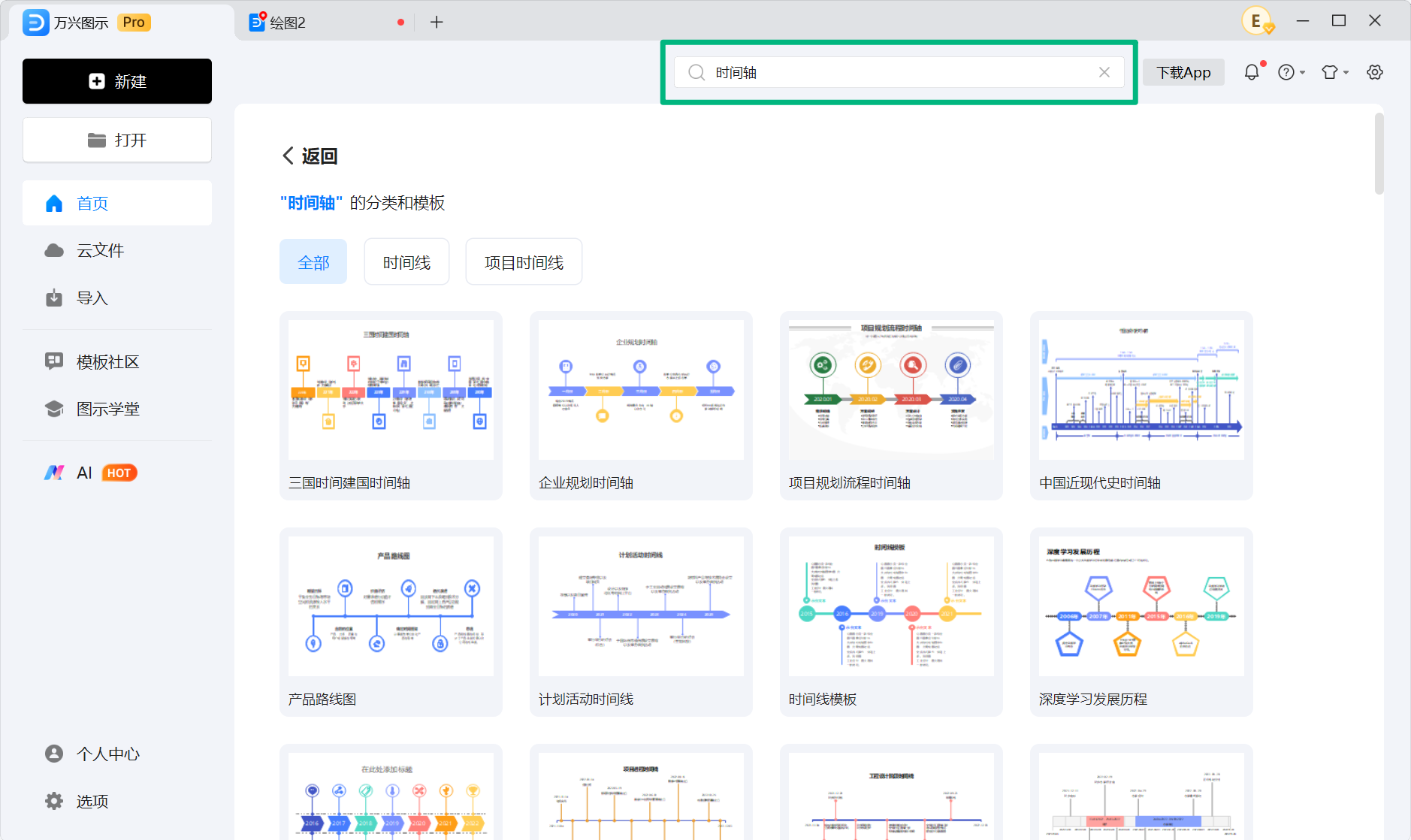Open the top-right settings gear

[x=1375, y=72]
